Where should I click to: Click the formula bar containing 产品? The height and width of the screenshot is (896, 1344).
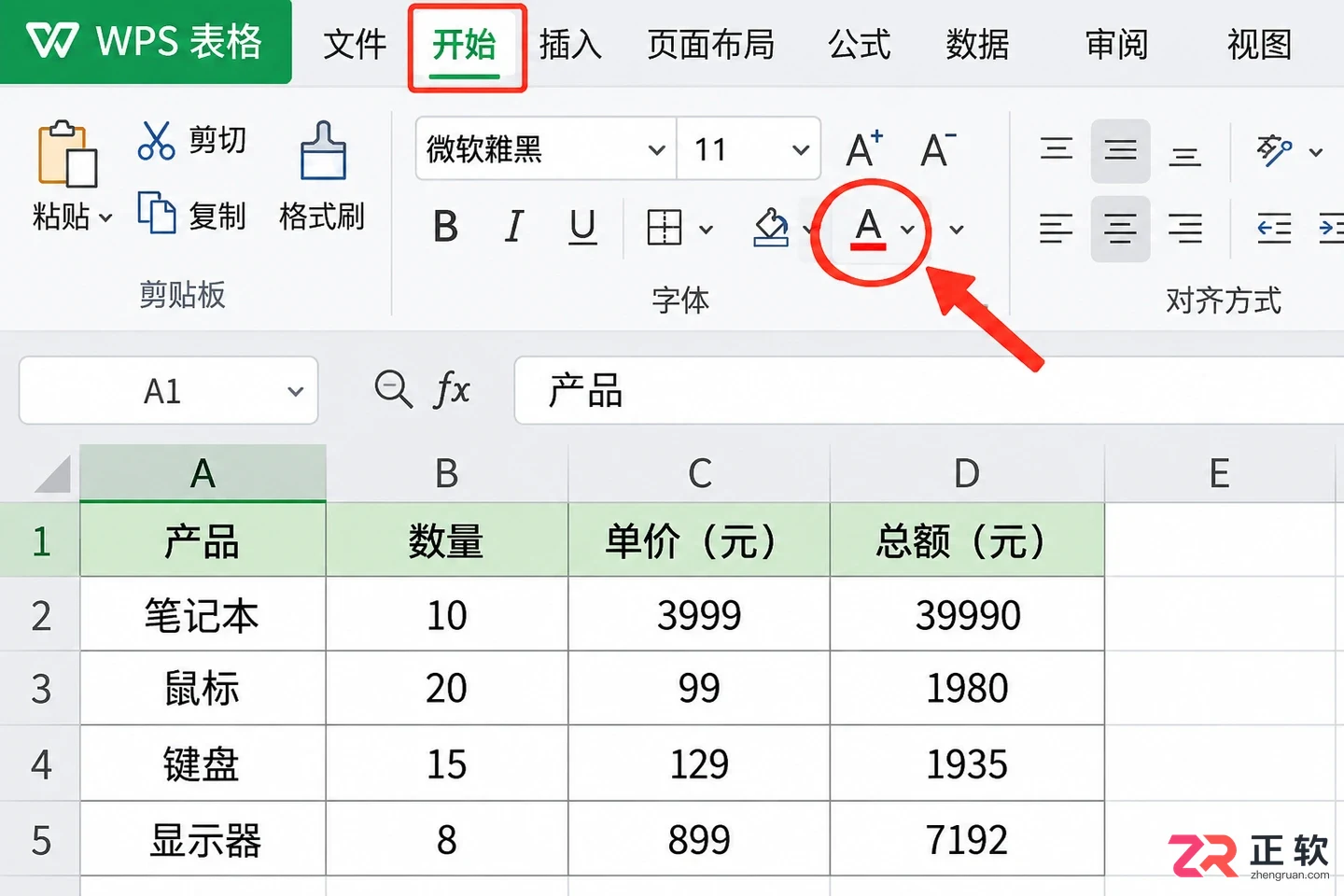[x=929, y=391]
